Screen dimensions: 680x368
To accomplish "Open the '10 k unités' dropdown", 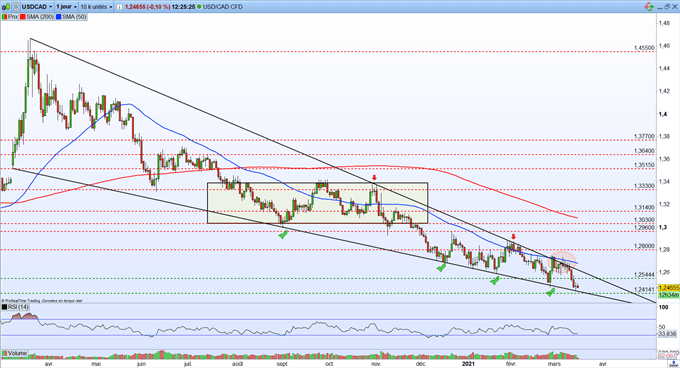I will pyautogui.click(x=96, y=7).
